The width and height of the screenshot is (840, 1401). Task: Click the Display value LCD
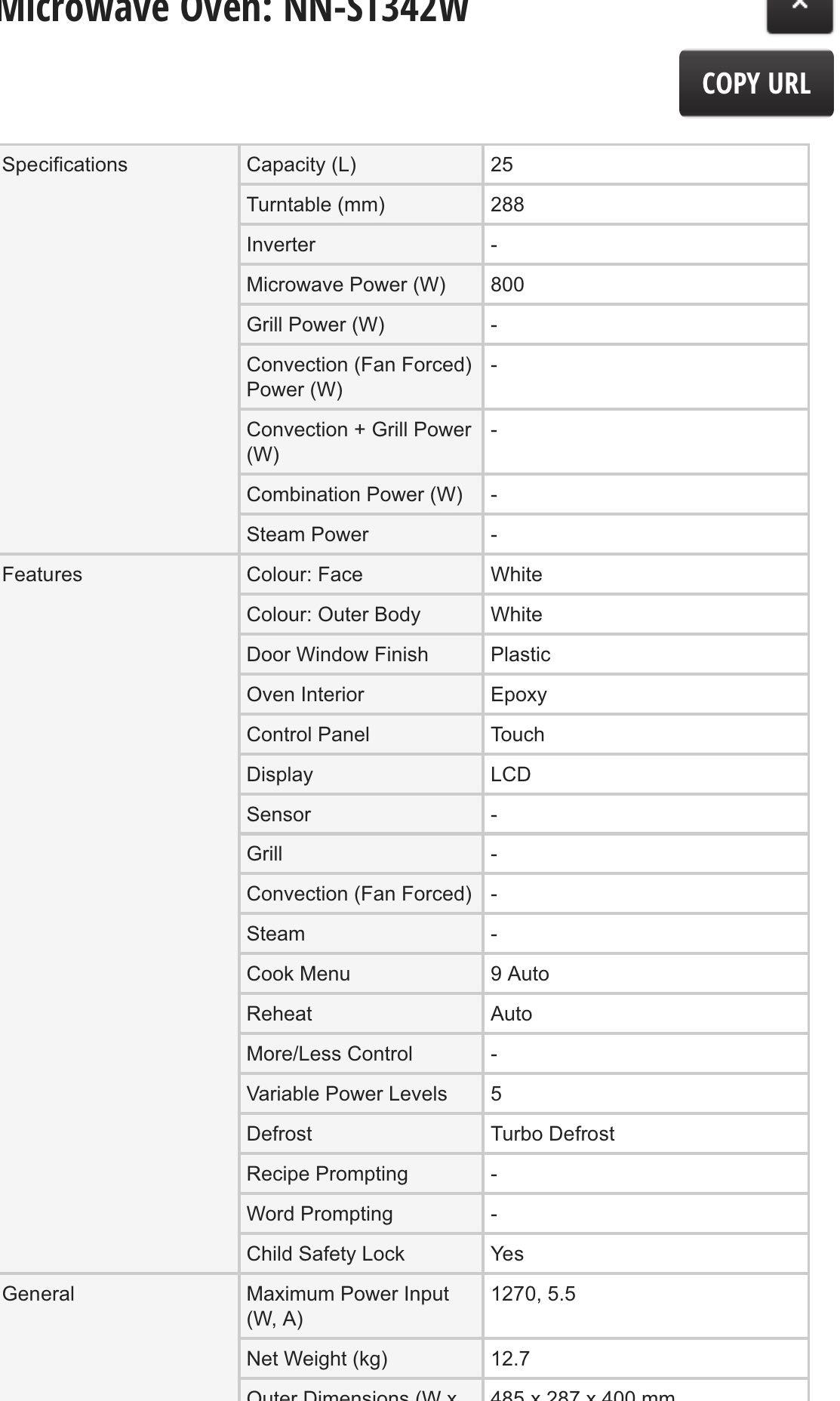tap(510, 774)
